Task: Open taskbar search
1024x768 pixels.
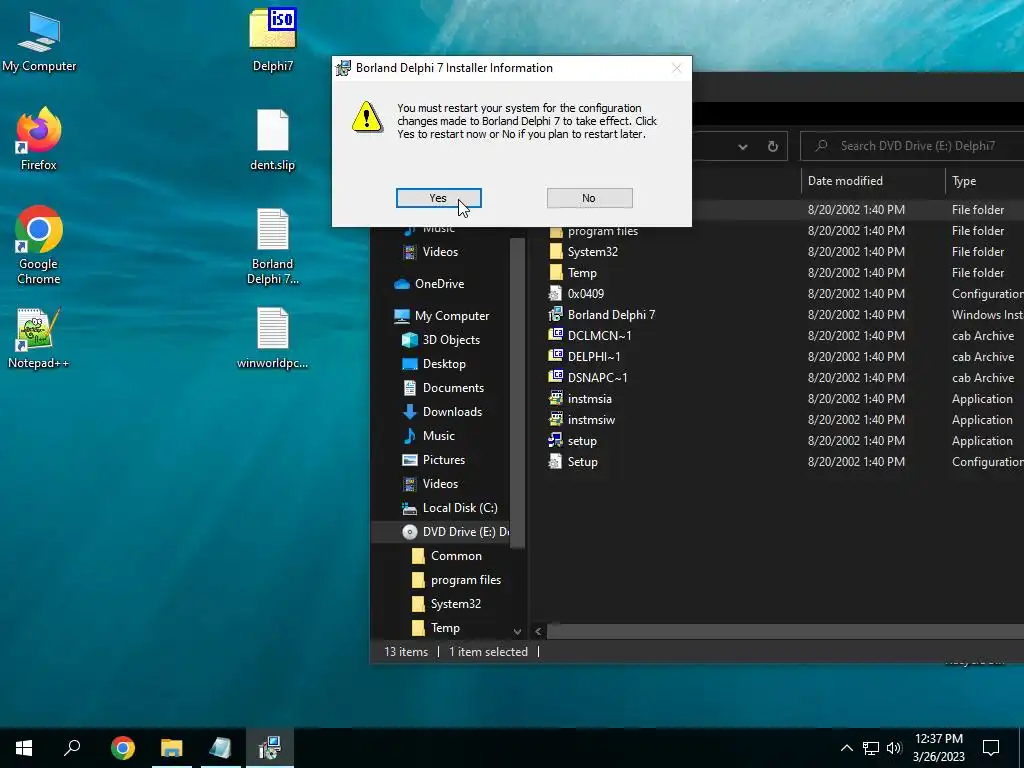Action: [72, 748]
